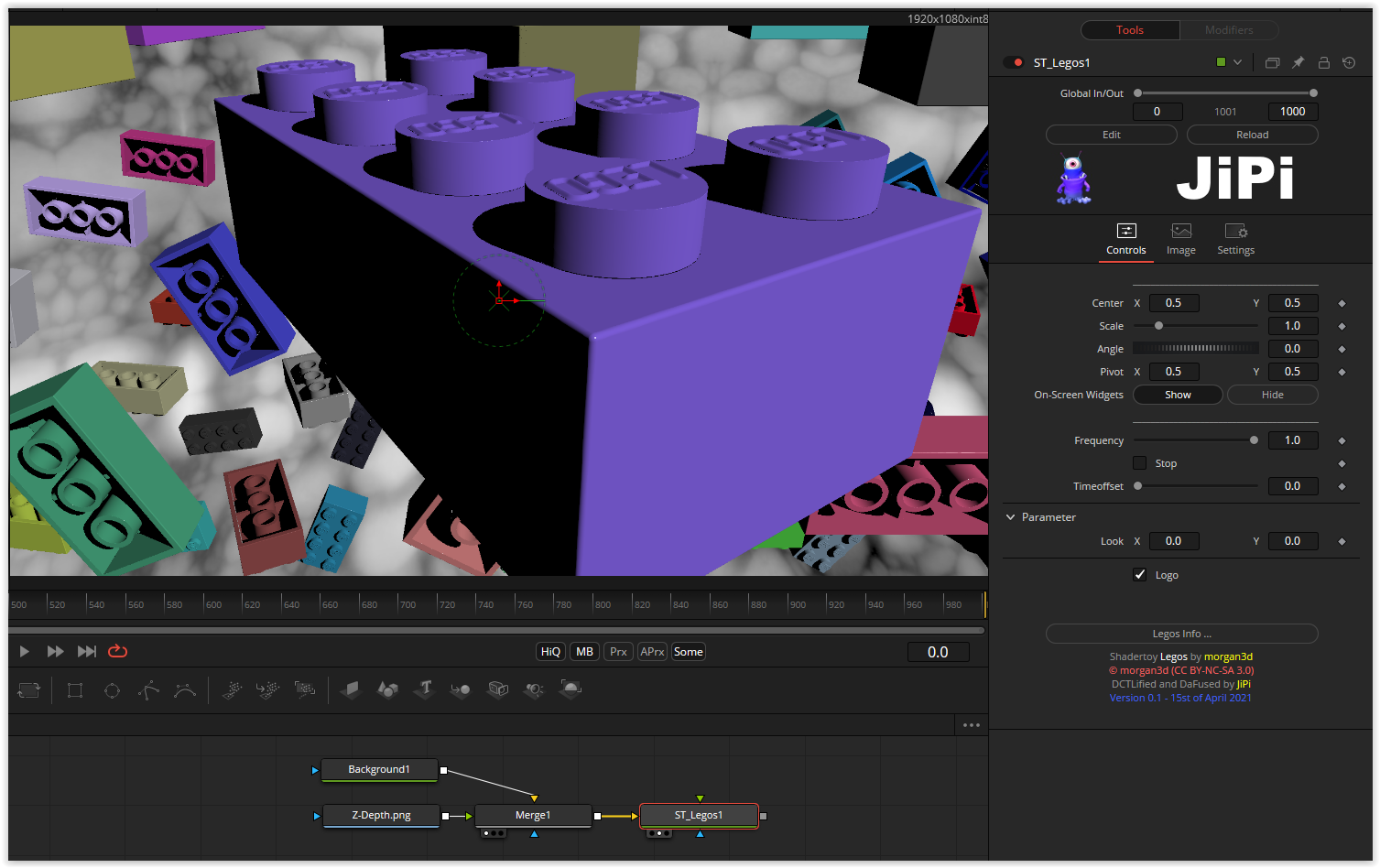The image size is (1380, 868).
Task: Click the keyframe diamond for Scale
Action: coord(1342,326)
